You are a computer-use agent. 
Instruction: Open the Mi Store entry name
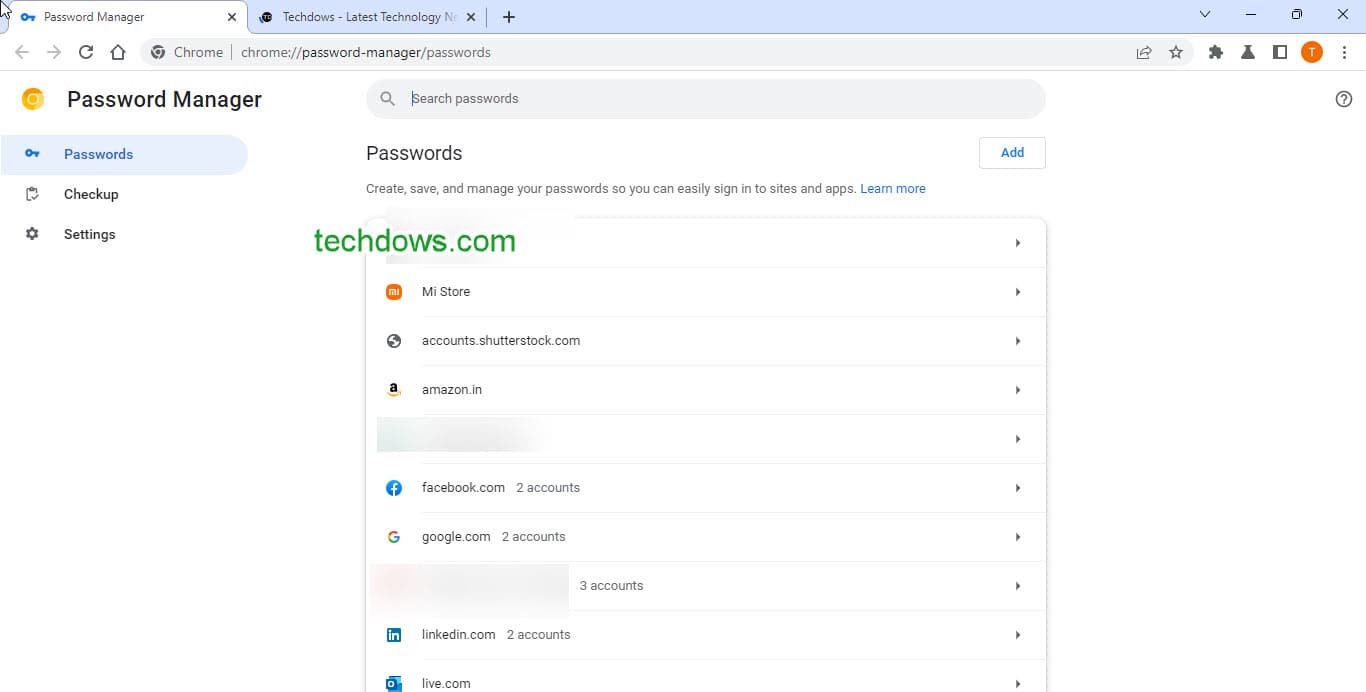tap(446, 292)
